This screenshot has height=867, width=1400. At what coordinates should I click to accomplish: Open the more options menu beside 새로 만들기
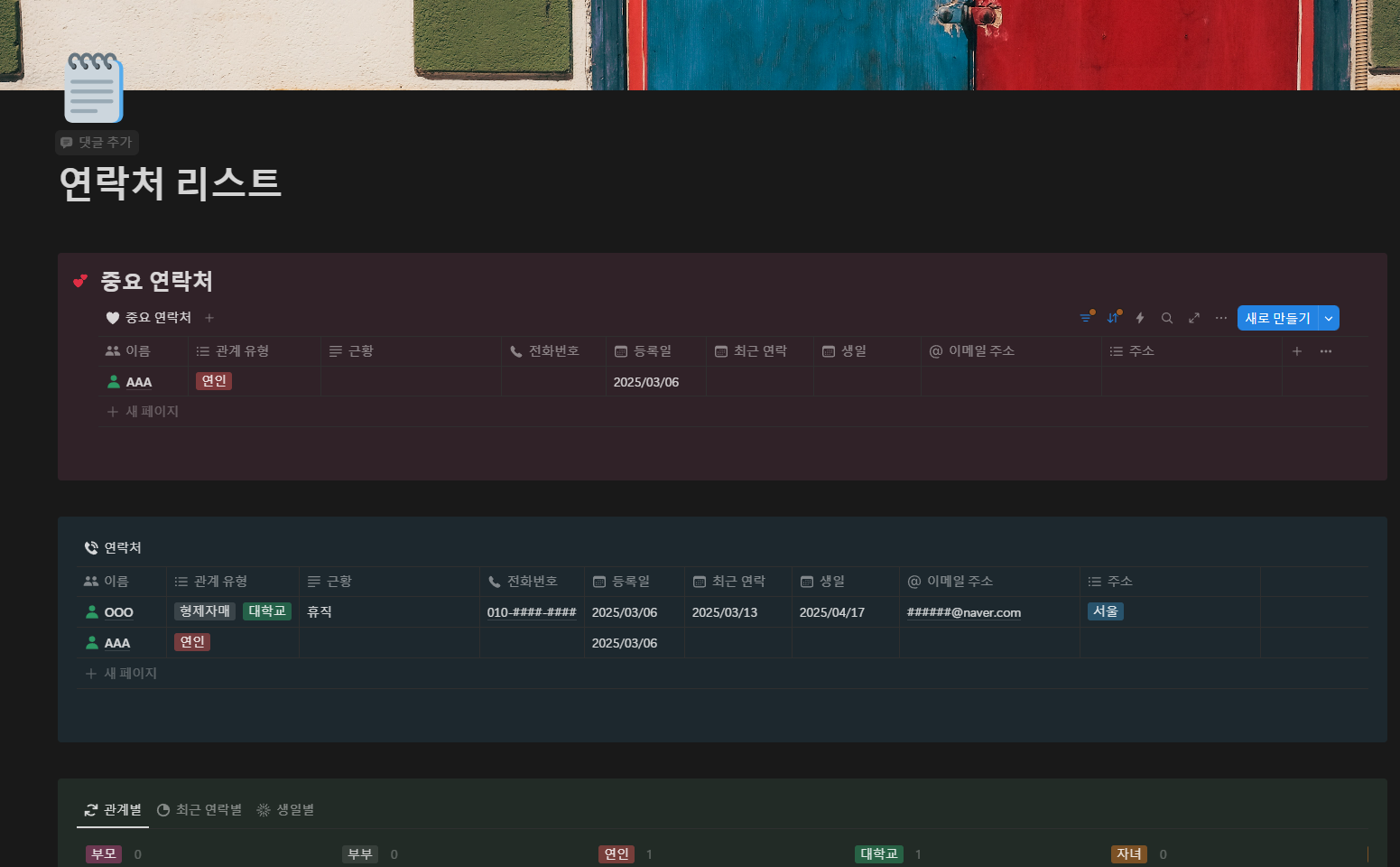click(1221, 318)
